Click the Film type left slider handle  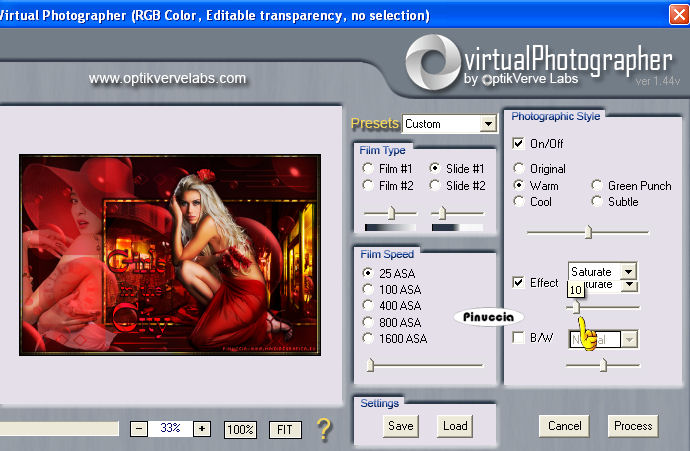click(391, 213)
